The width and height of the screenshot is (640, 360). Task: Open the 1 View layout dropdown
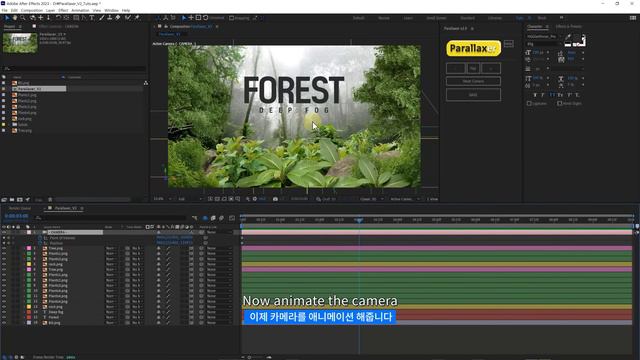tap(432, 199)
